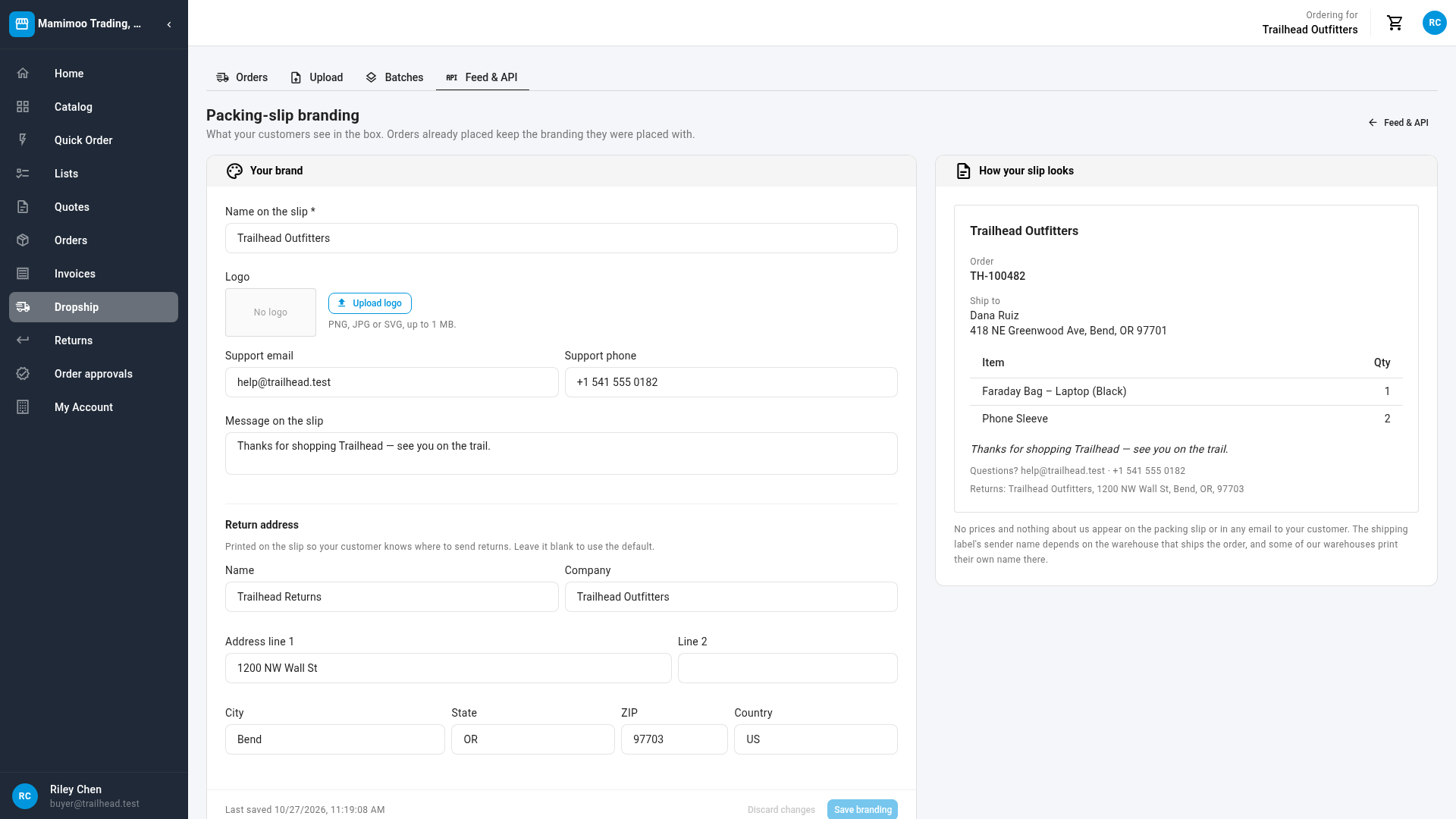The width and height of the screenshot is (1456, 819).
Task: Open Catalog from the sidebar
Action: [x=93, y=107]
